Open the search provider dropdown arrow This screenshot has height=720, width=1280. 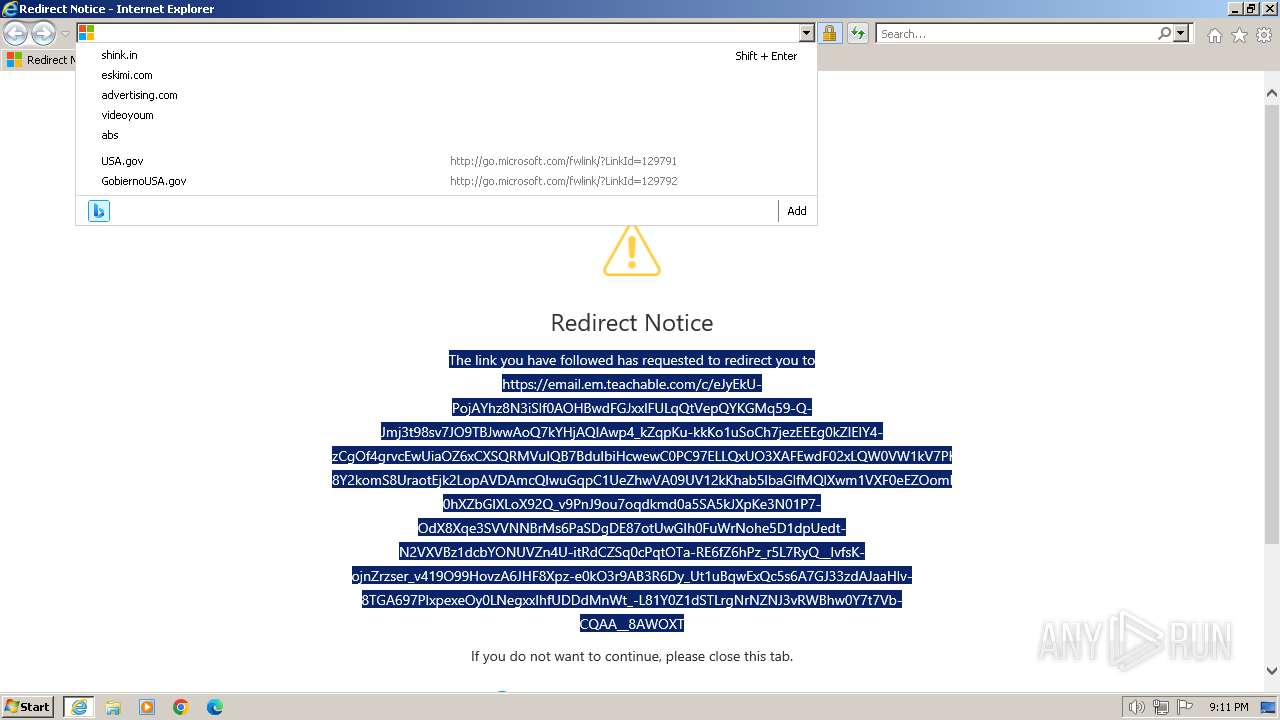(x=1181, y=33)
